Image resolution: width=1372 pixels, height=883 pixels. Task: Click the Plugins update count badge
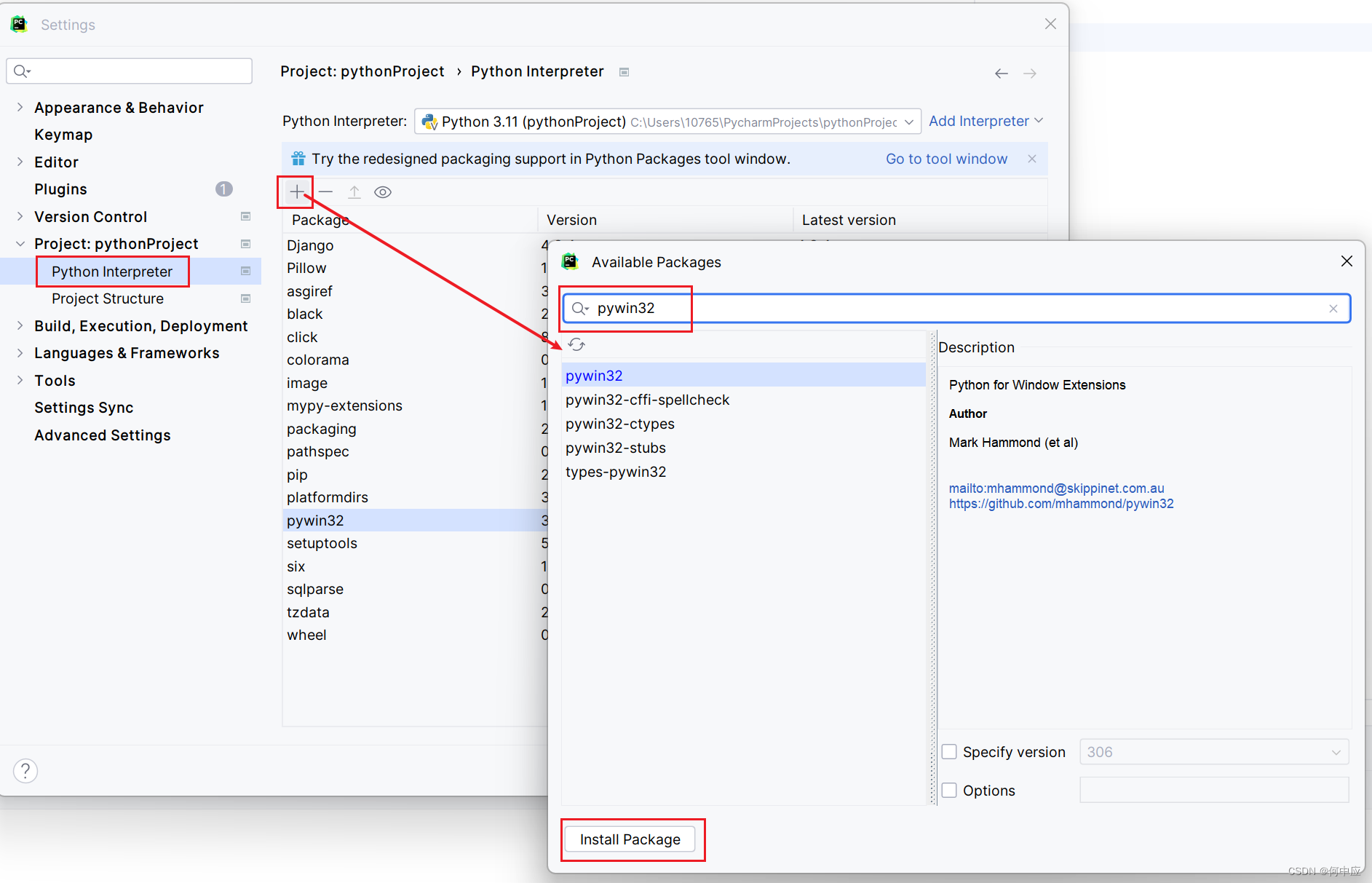click(x=224, y=189)
